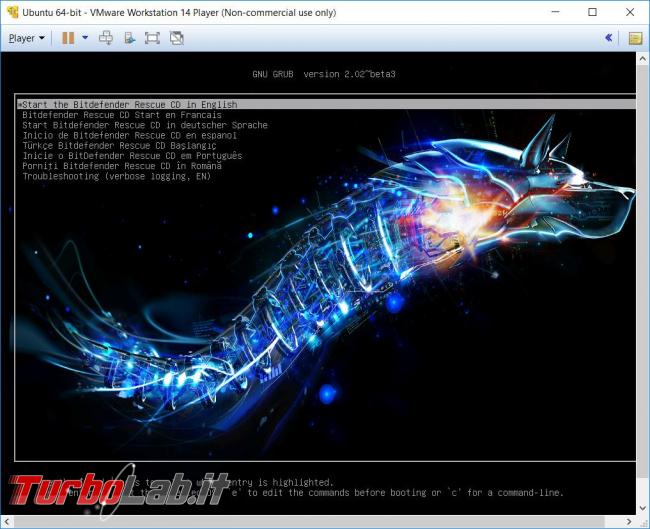
Task: Choose Inicio de Bitdefender Rescue CD en espanol
Action: pyautogui.click(x=129, y=136)
